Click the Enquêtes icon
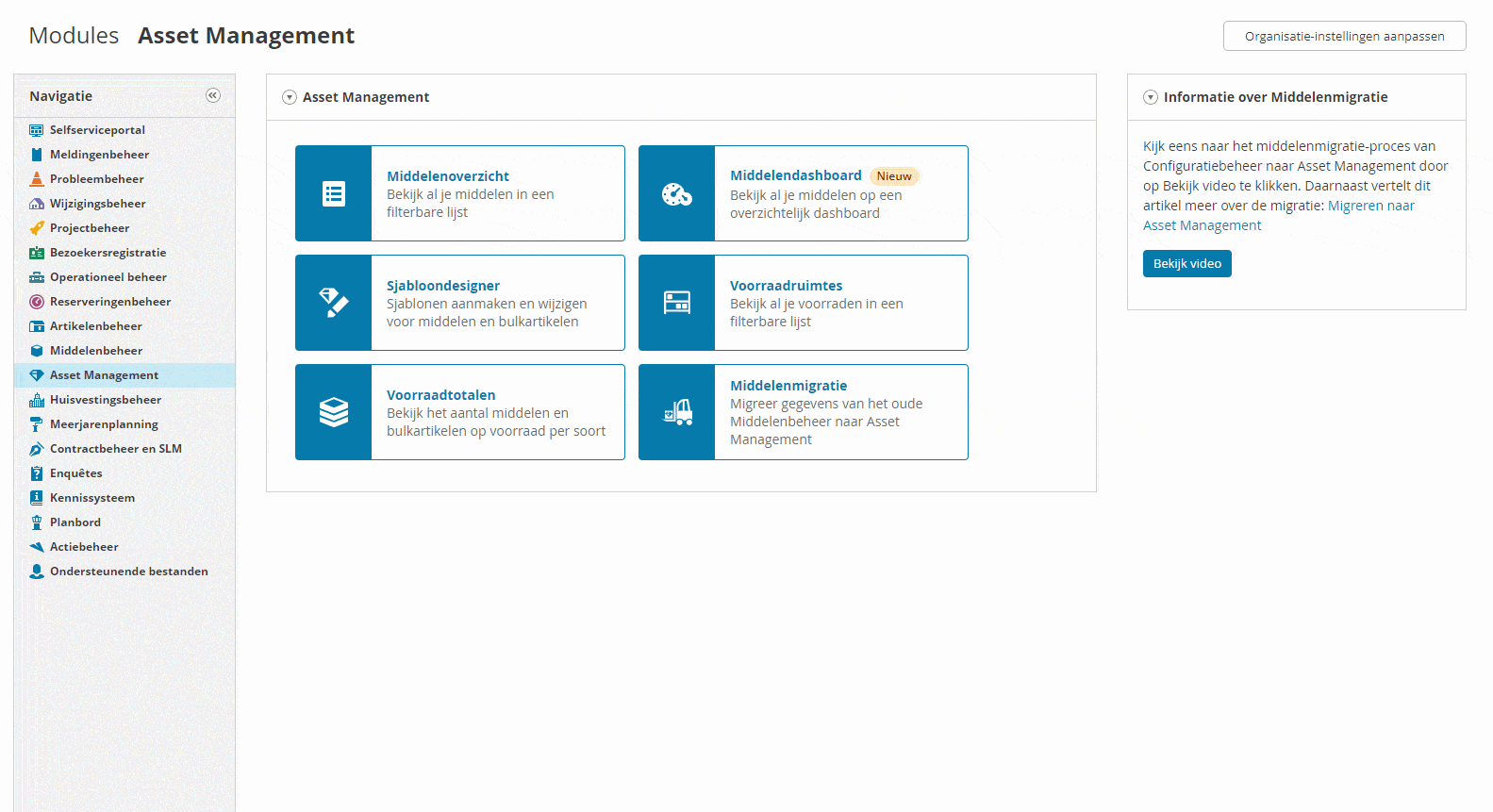The width and height of the screenshot is (1493, 812). pos(37,473)
